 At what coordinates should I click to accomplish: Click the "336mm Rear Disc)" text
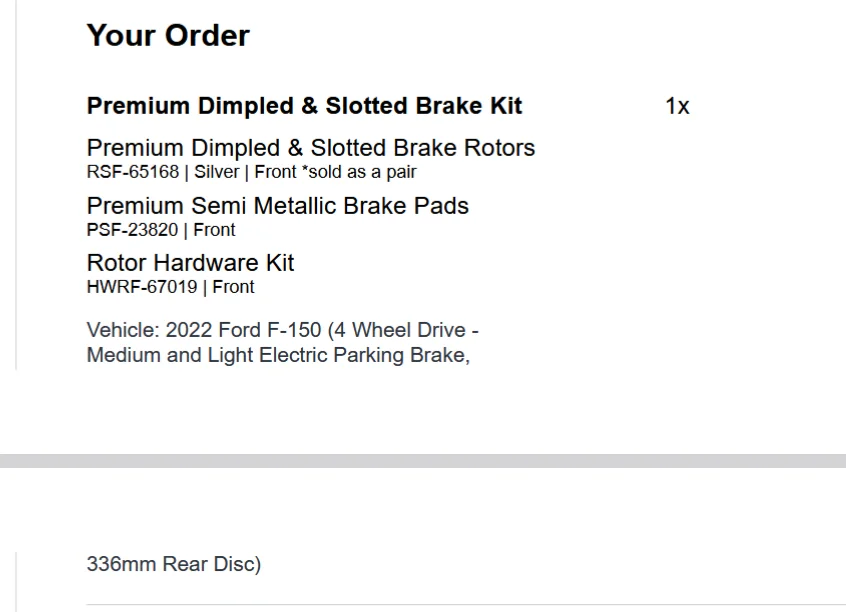tap(173, 564)
